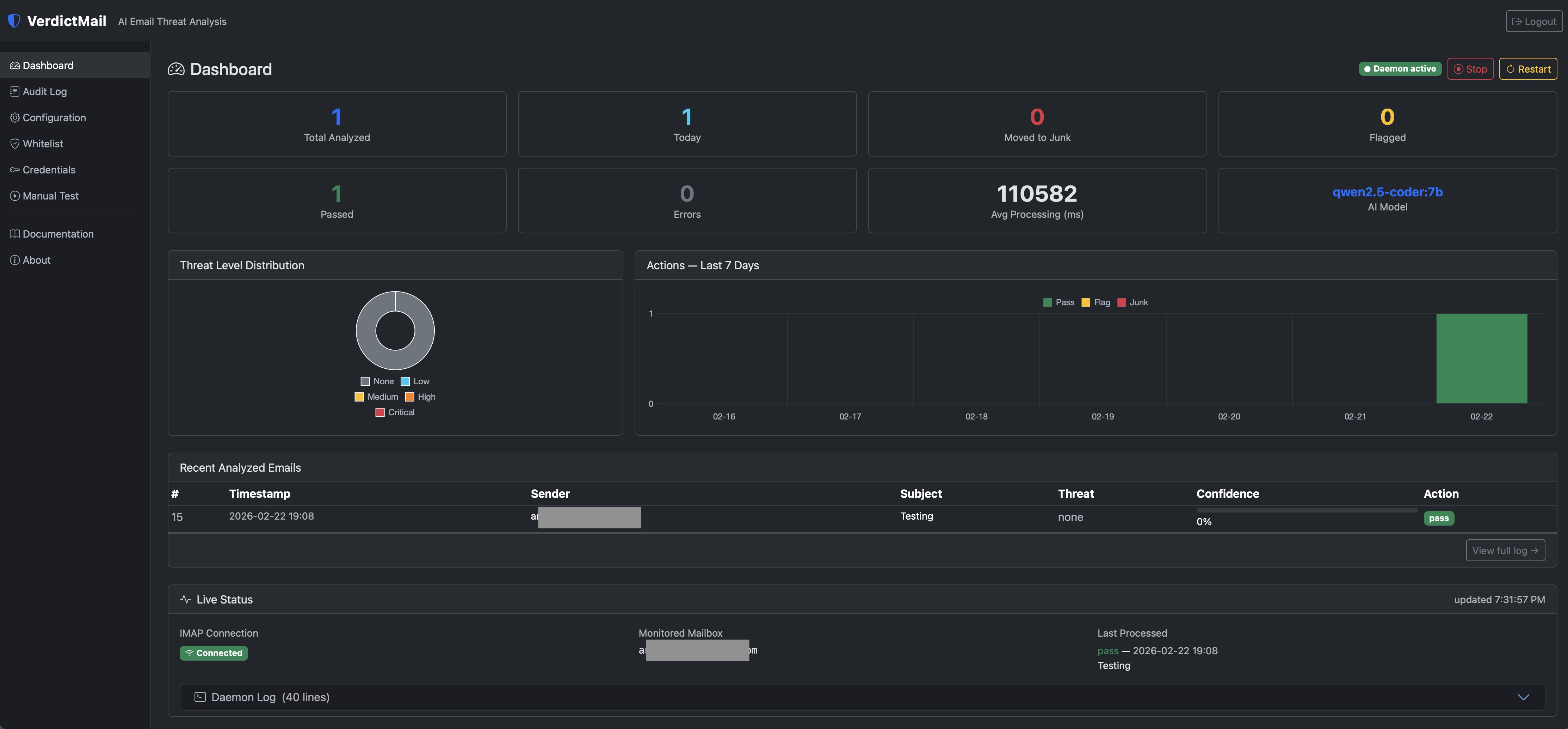The width and height of the screenshot is (1568, 729).
Task: Toggle the Pass legend in Actions chart
Action: pos(1059,302)
